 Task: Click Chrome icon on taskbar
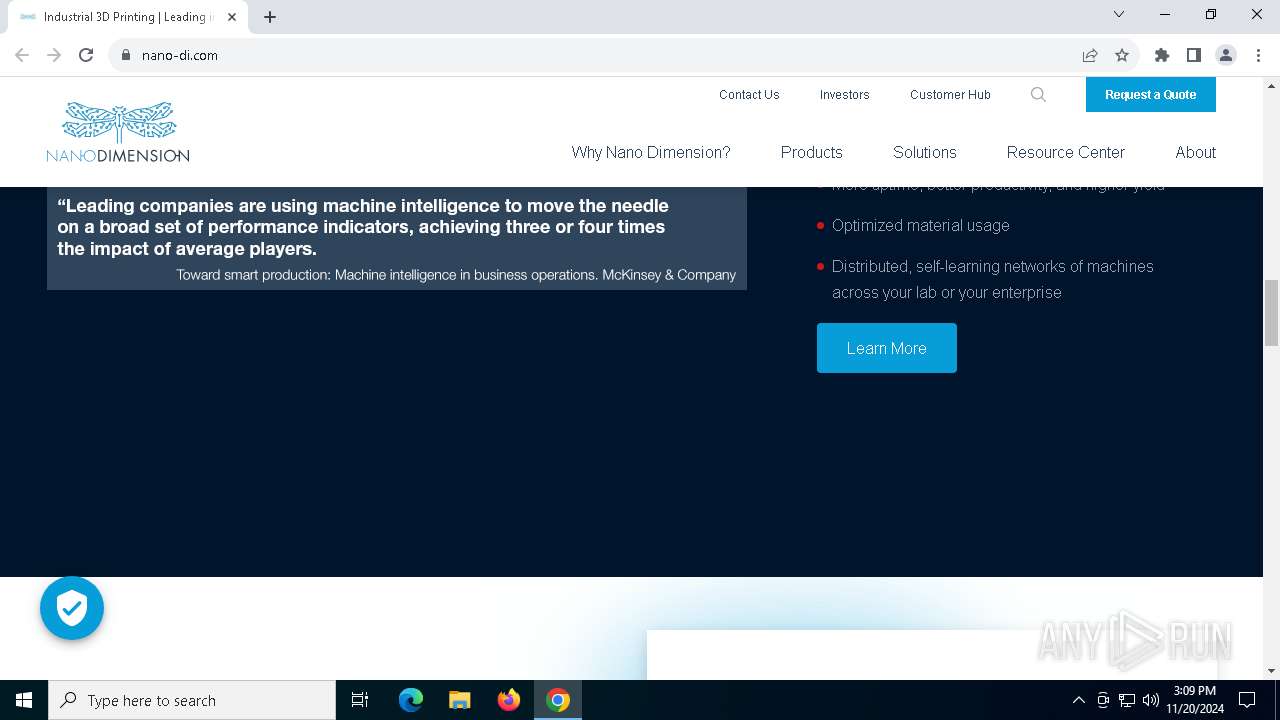[x=558, y=700]
